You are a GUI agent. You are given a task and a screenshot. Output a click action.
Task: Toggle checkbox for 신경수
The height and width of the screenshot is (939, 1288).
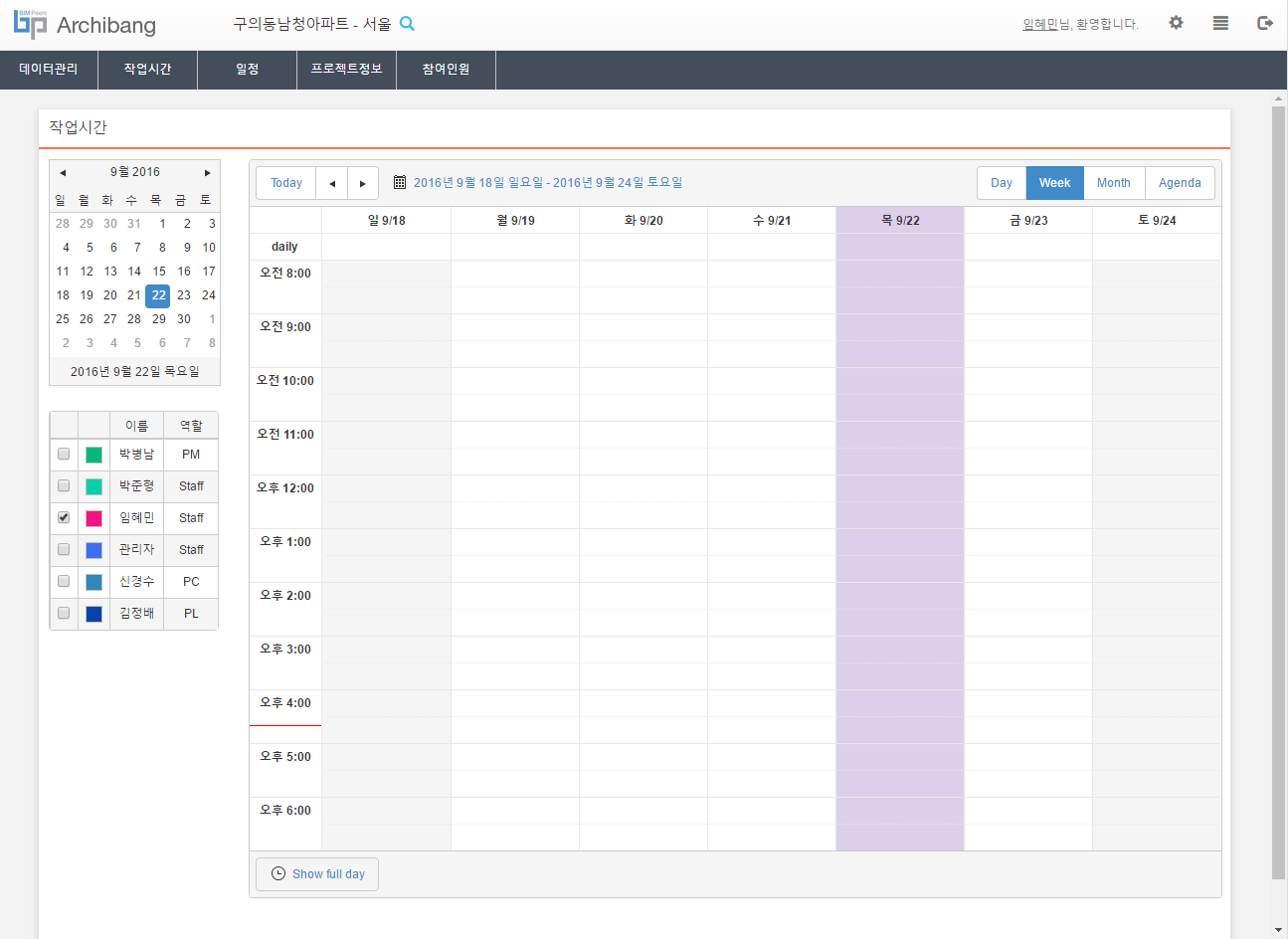[x=64, y=581]
